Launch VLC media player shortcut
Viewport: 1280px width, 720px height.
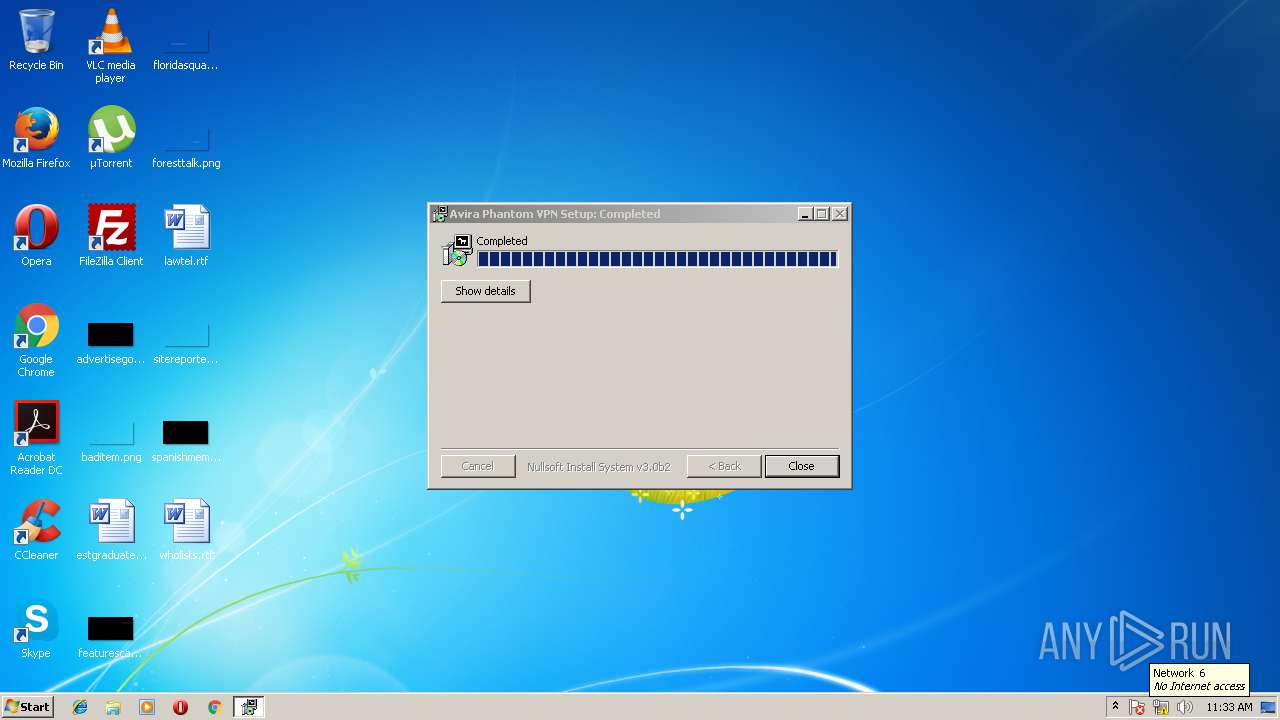click(110, 46)
